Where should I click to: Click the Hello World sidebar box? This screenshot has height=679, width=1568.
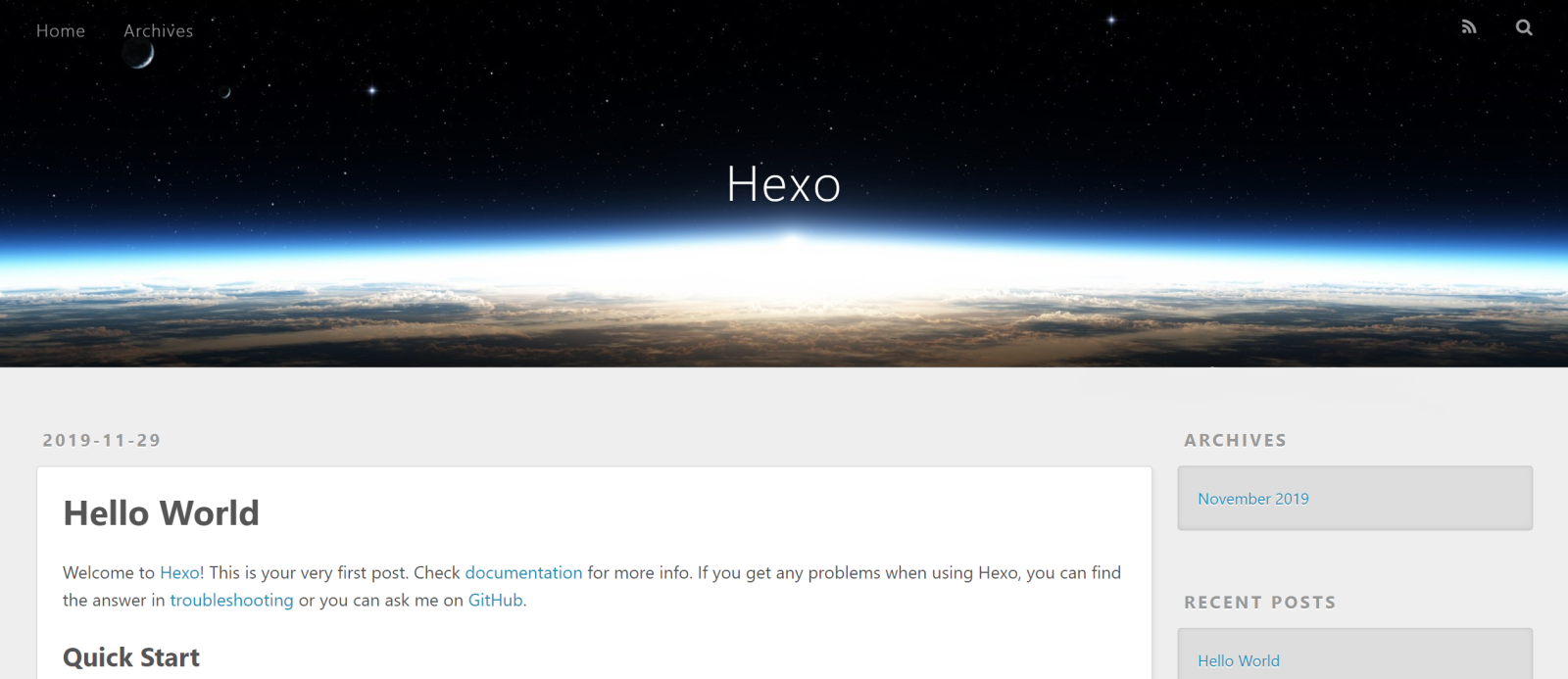[1354, 659]
